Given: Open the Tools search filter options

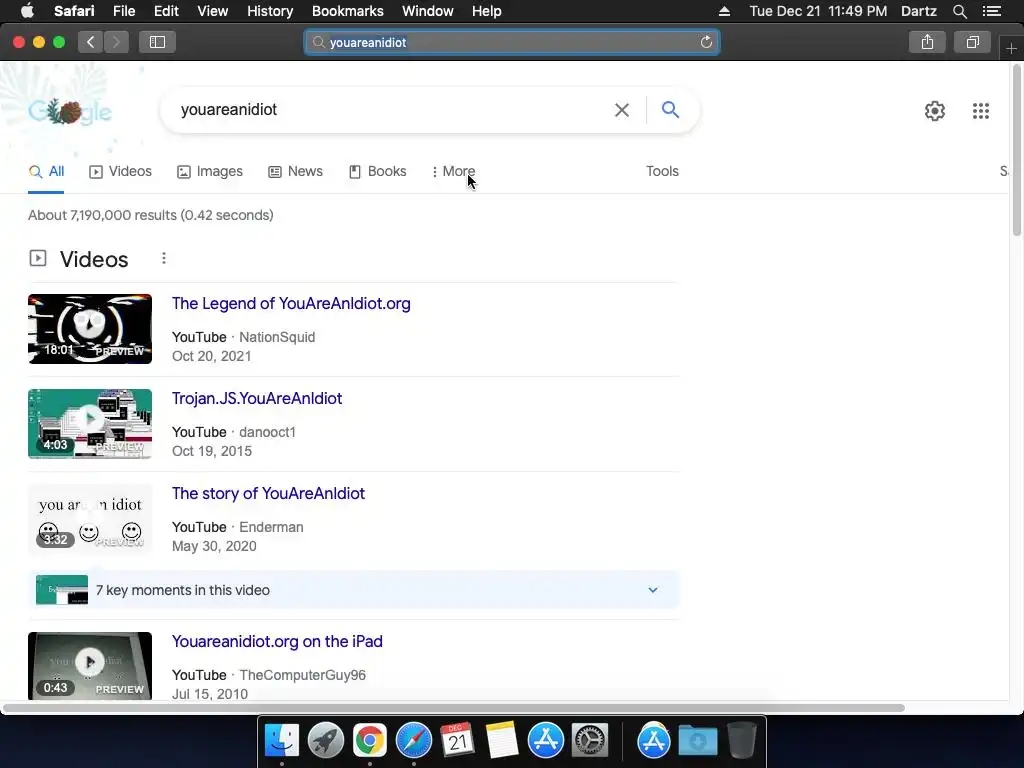Looking at the screenshot, I should 662,171.
